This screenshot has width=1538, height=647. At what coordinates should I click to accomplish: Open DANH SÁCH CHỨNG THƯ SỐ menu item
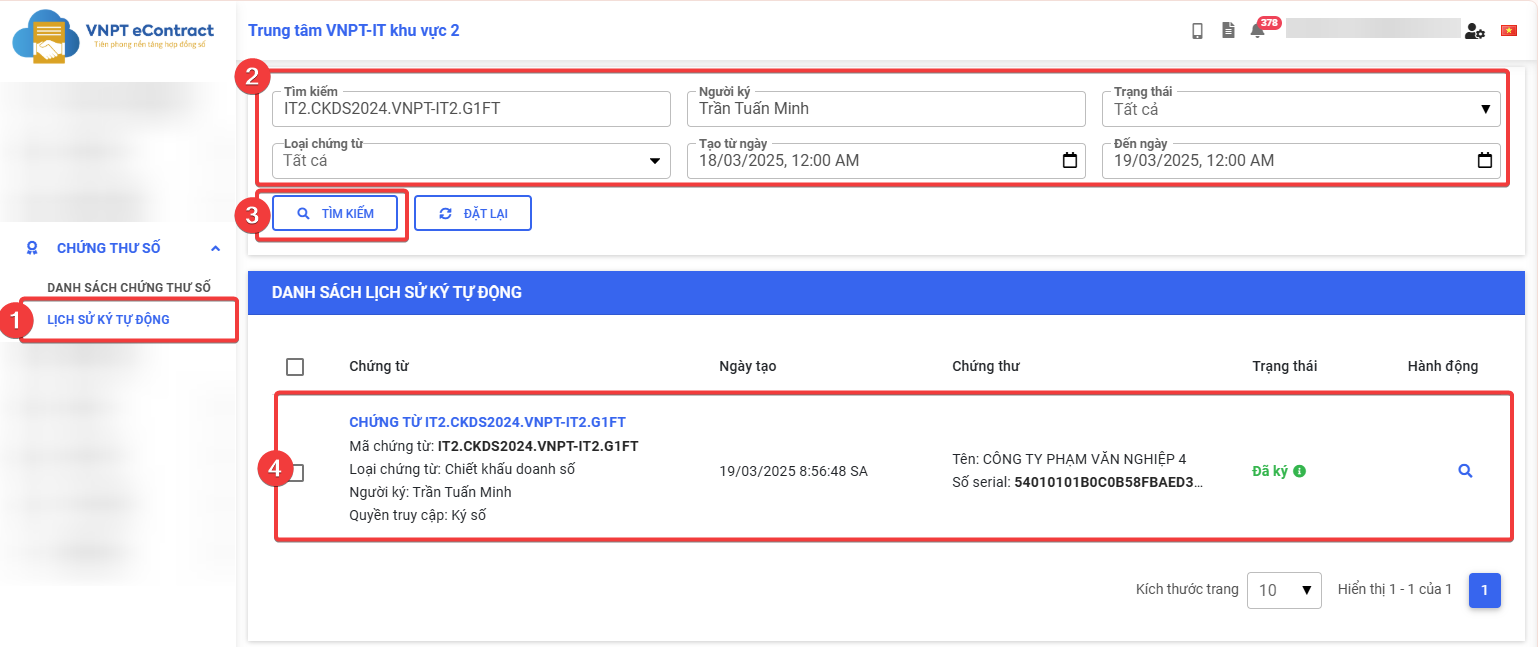[x=129, y=288]
